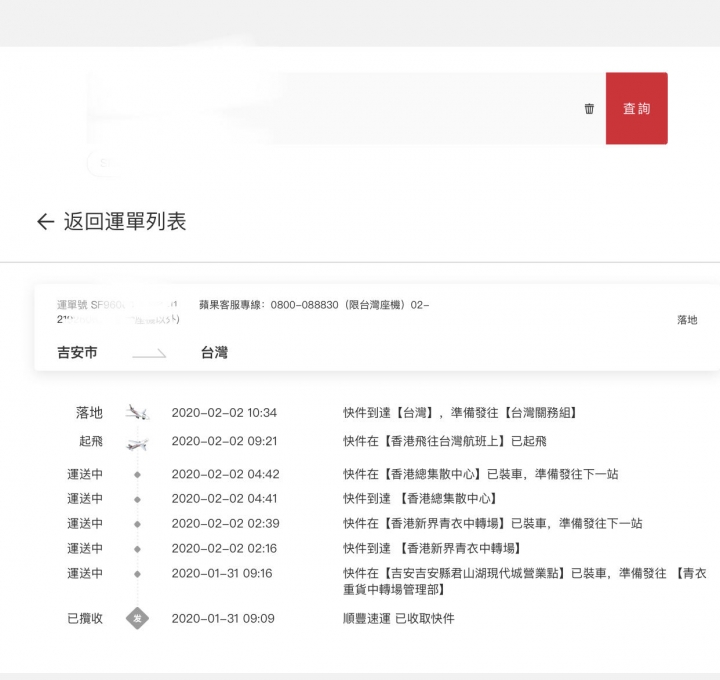This screenshot has width=720, height=680.
Task: Click the tracking number input field
Action: click(346, 108)
